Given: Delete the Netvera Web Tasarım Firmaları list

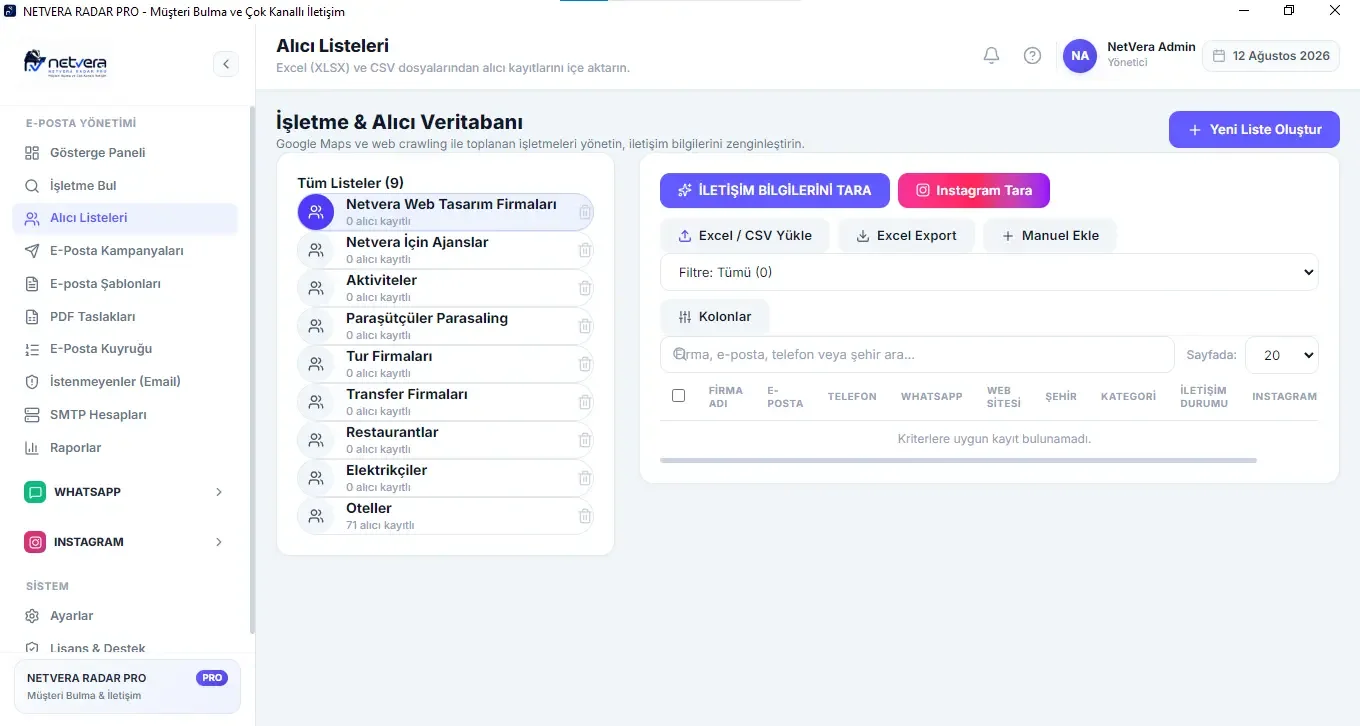Looking at the screenshot, I should [x=585, y=212].
